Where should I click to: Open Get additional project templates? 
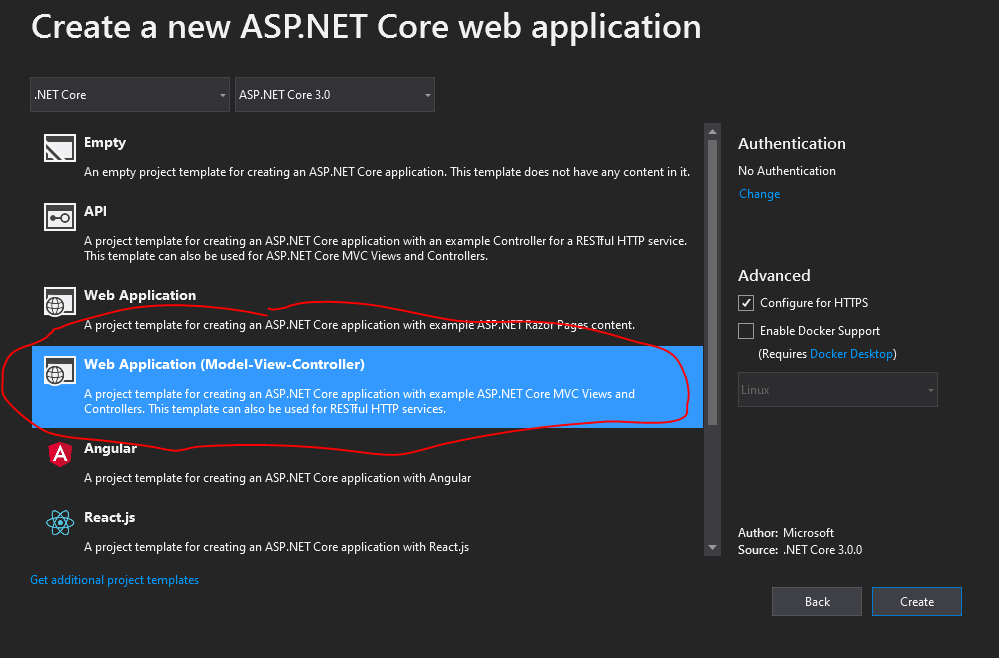114,579
